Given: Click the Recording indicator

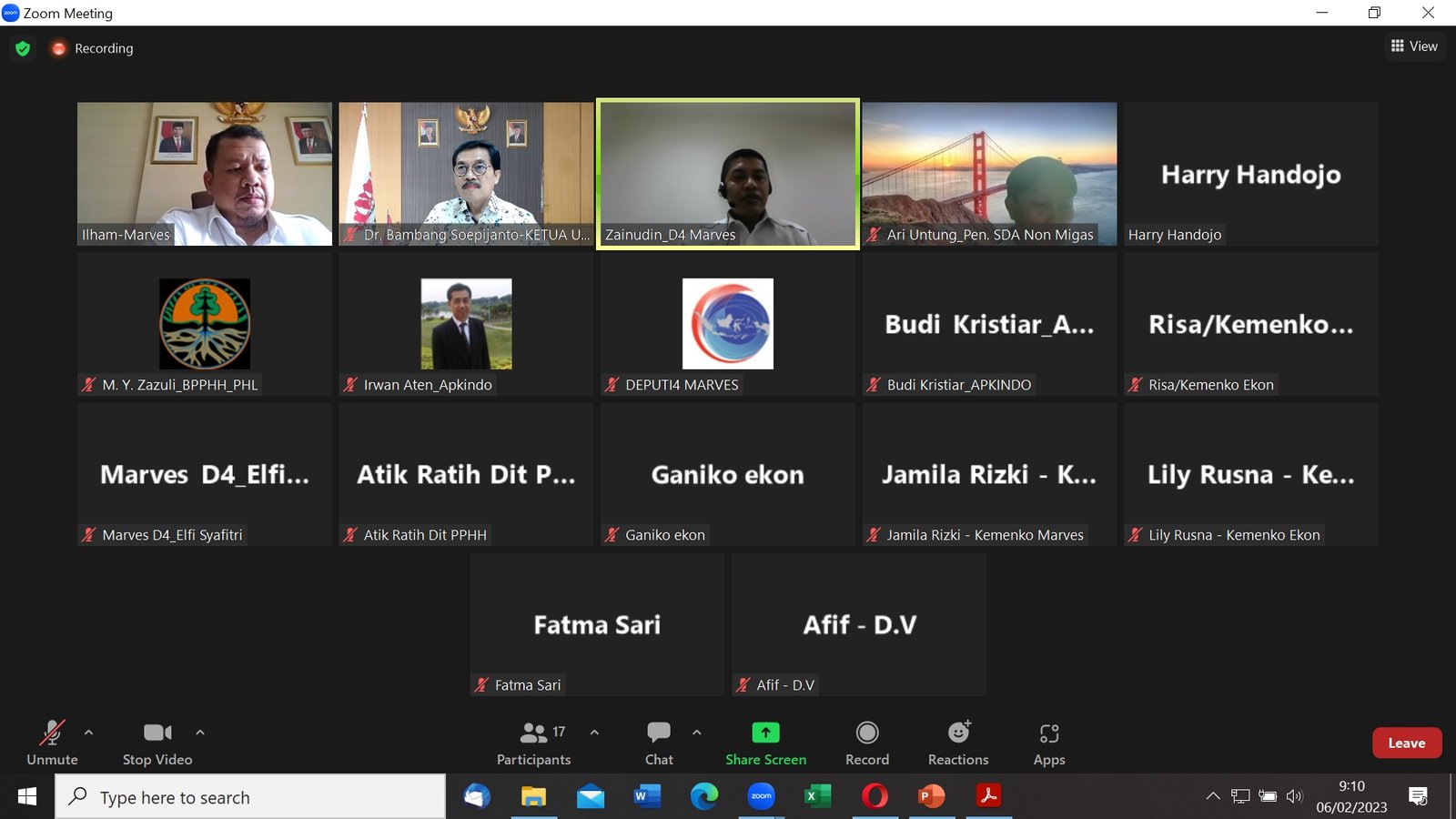Looking at the screenshot, I should (93, 48).
